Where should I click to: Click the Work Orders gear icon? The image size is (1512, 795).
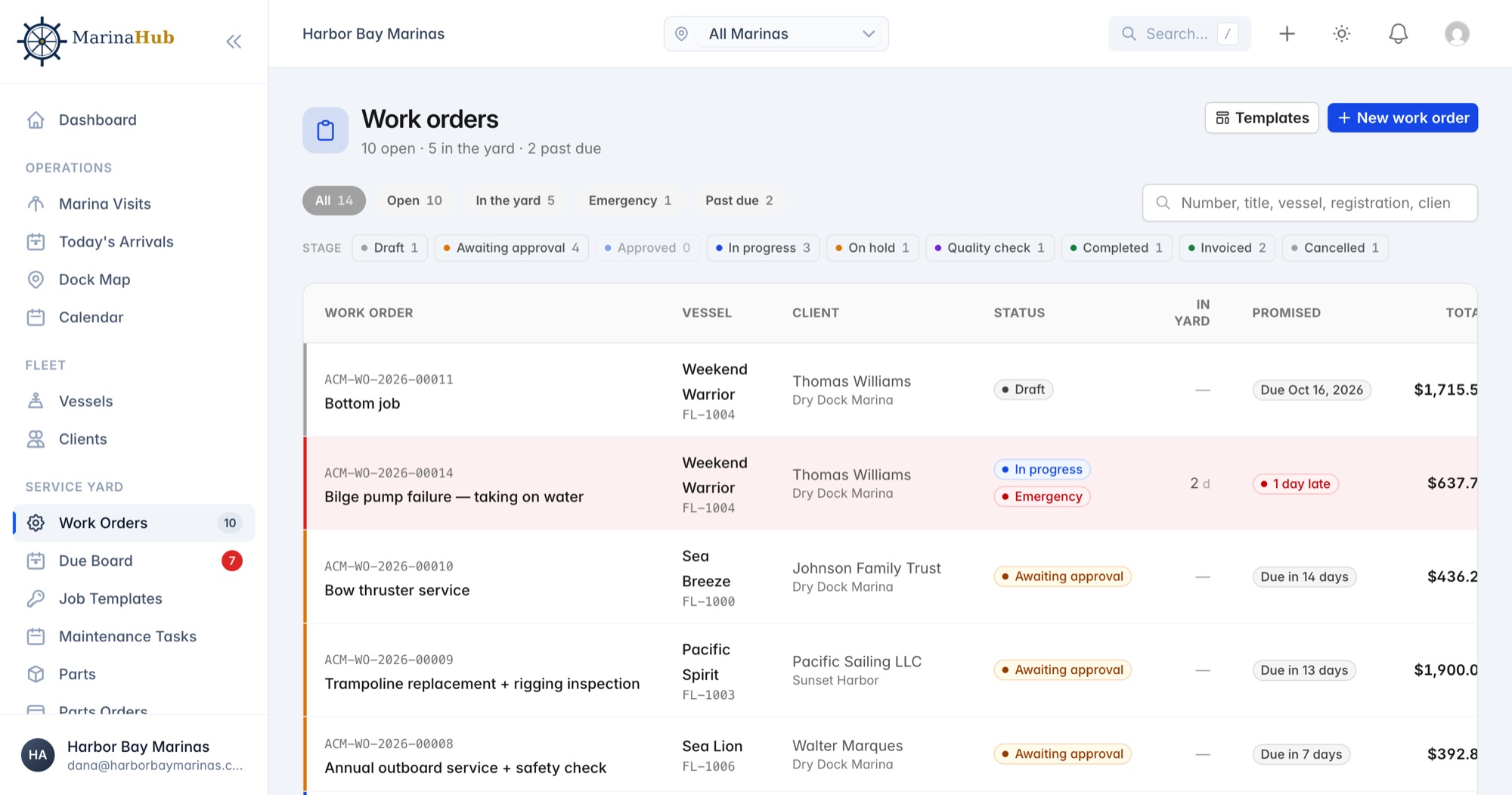click(x=36, y=523)
